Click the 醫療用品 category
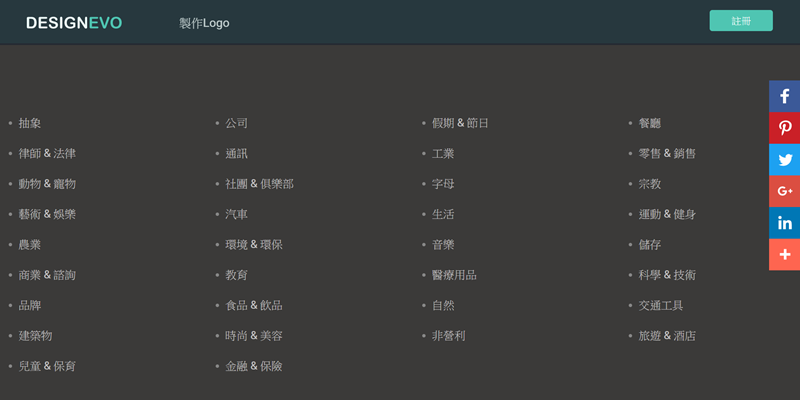 pos(454,275)
